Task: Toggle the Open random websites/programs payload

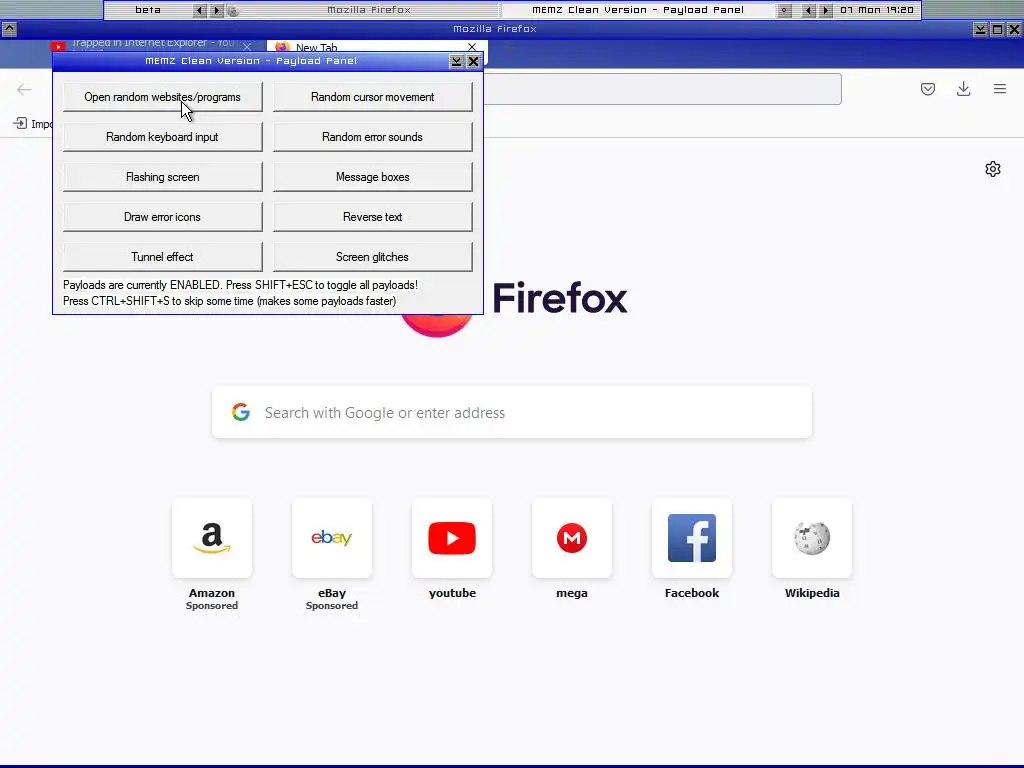Action: point(163,97)
